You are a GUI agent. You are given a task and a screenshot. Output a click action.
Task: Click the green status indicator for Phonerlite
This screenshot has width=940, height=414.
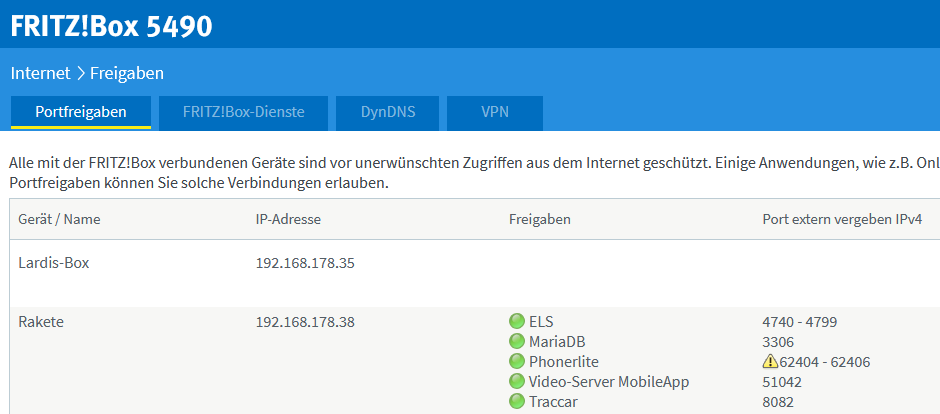(517, 361)
